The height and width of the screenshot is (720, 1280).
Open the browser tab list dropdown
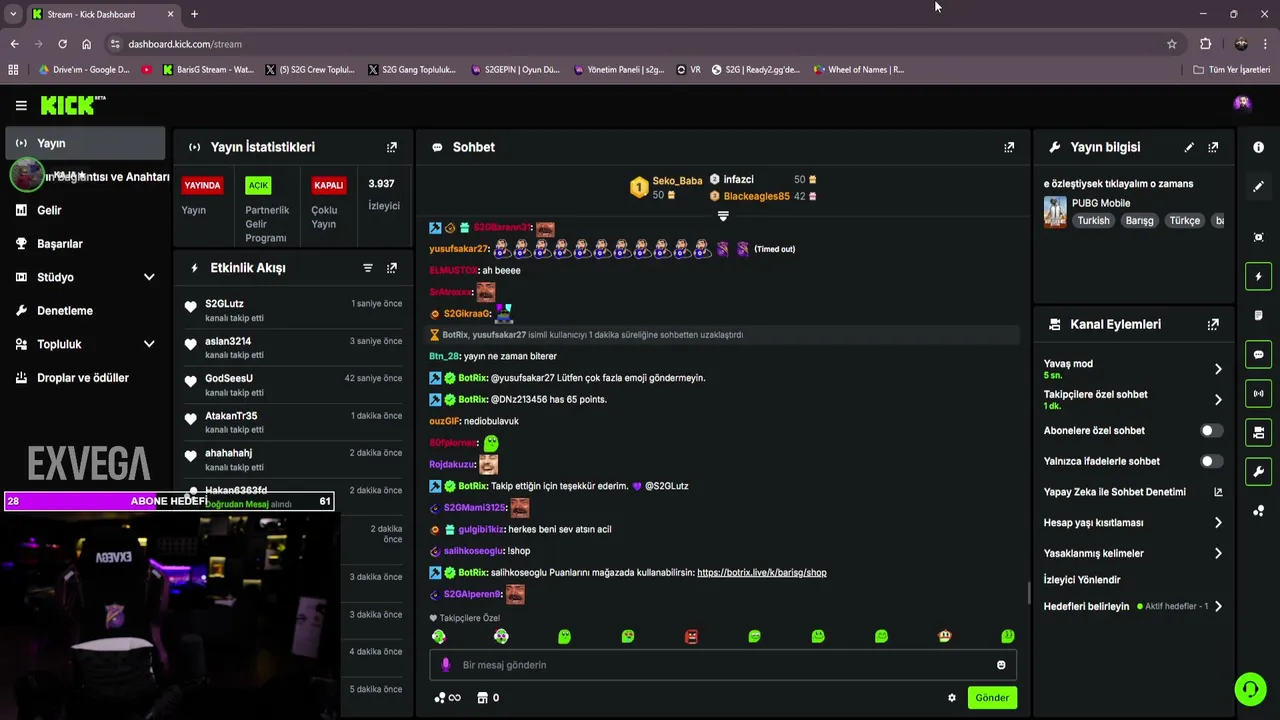[13, 14]
